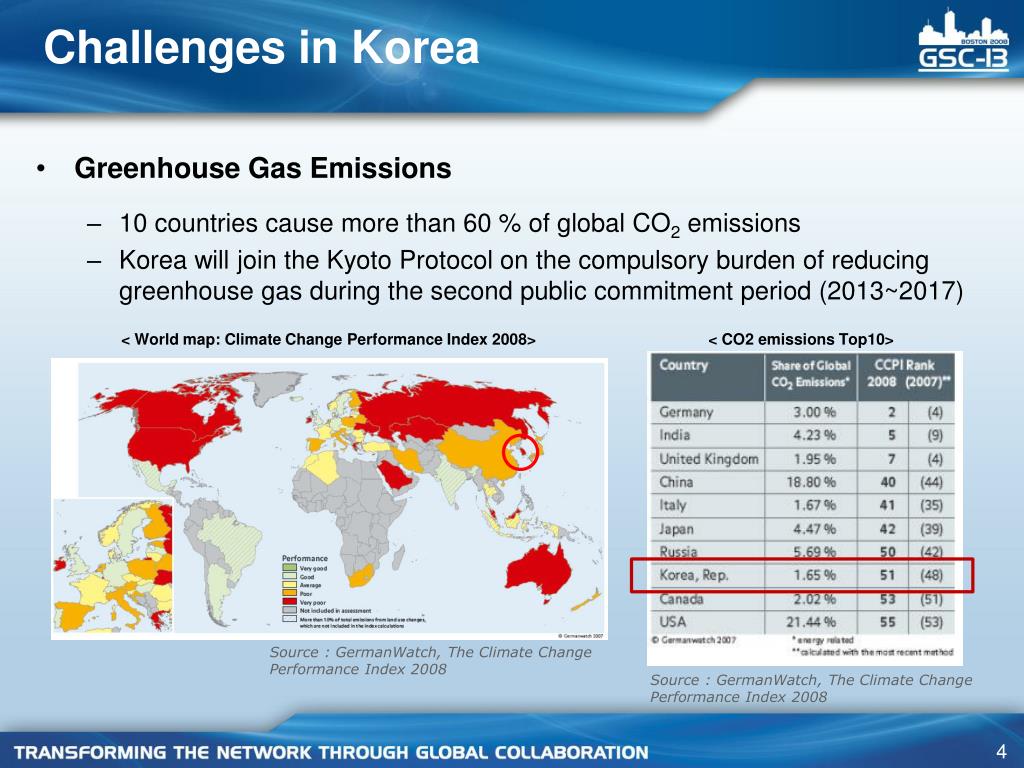The width and height of the screenshot is (1024, 768).
Task: Click Russia's share value "5.69 %"
Action: pos(814,552)
